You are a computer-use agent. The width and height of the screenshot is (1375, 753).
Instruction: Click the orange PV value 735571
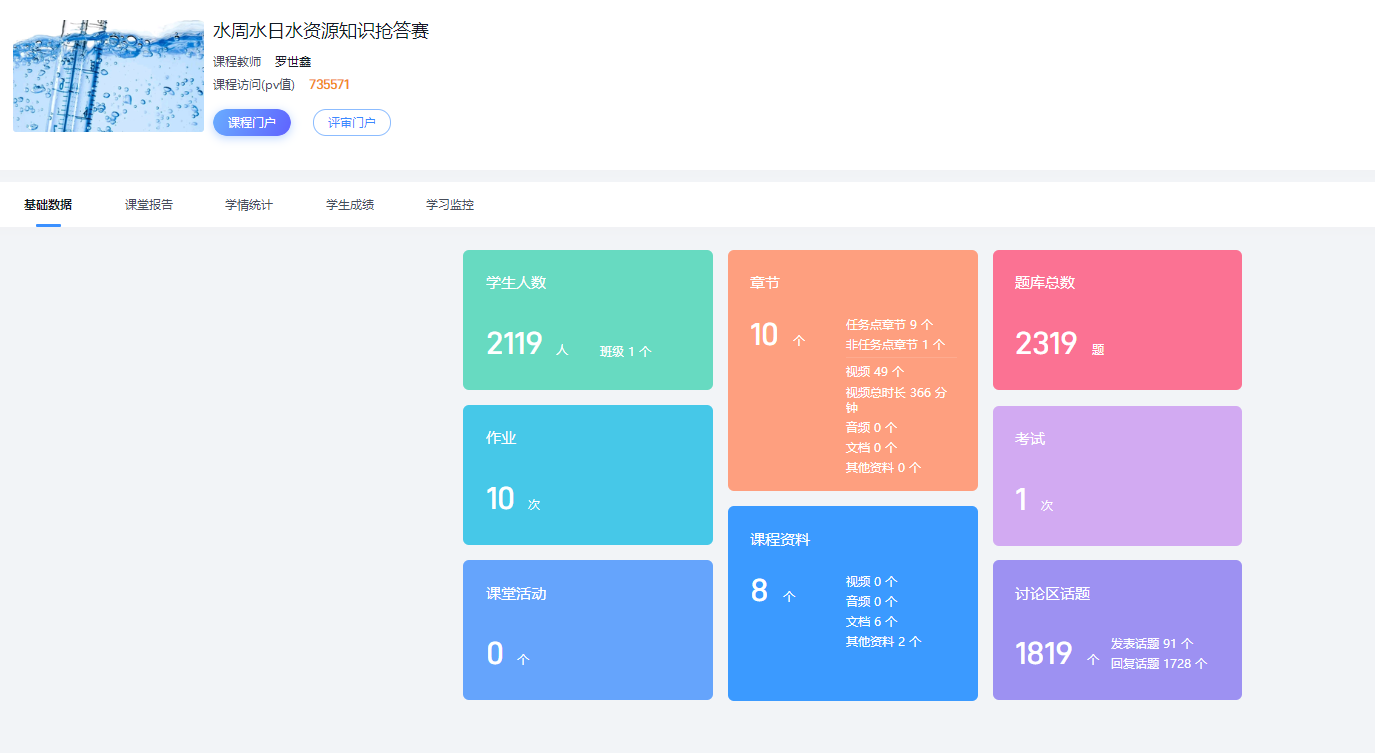pyautogui.click(x=329, y=85)
